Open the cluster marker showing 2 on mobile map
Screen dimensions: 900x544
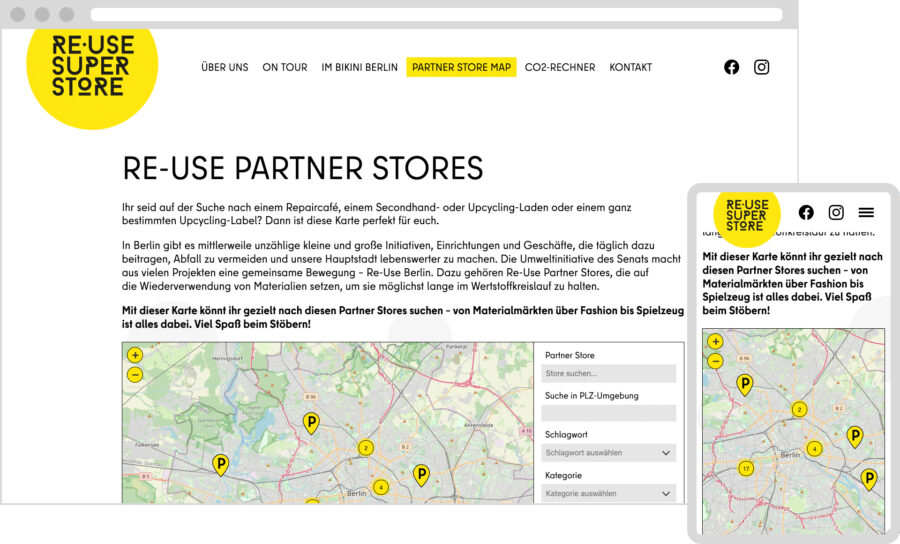(799, 409)
